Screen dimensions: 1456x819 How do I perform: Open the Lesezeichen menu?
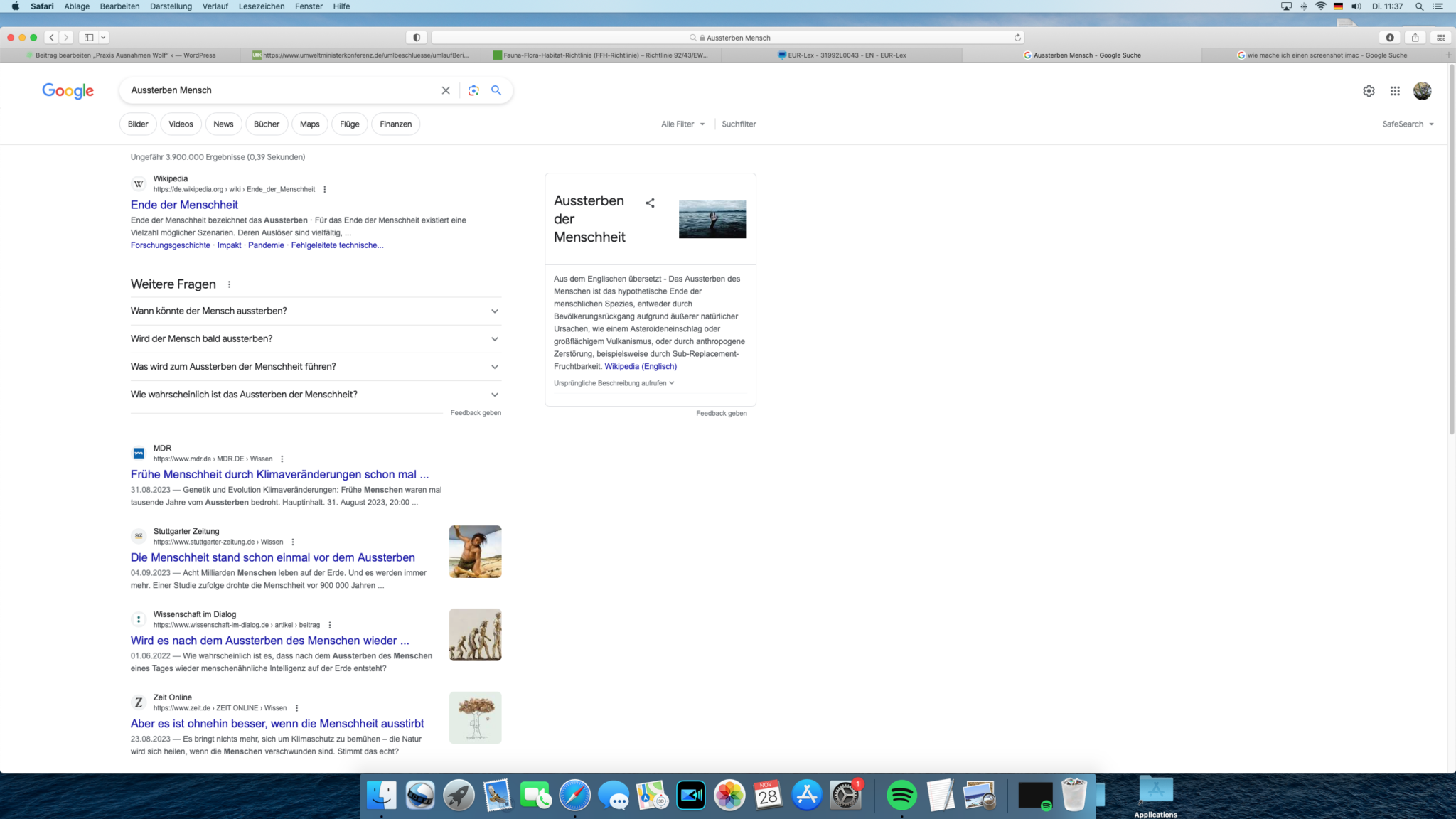click(x=262, y=6)
